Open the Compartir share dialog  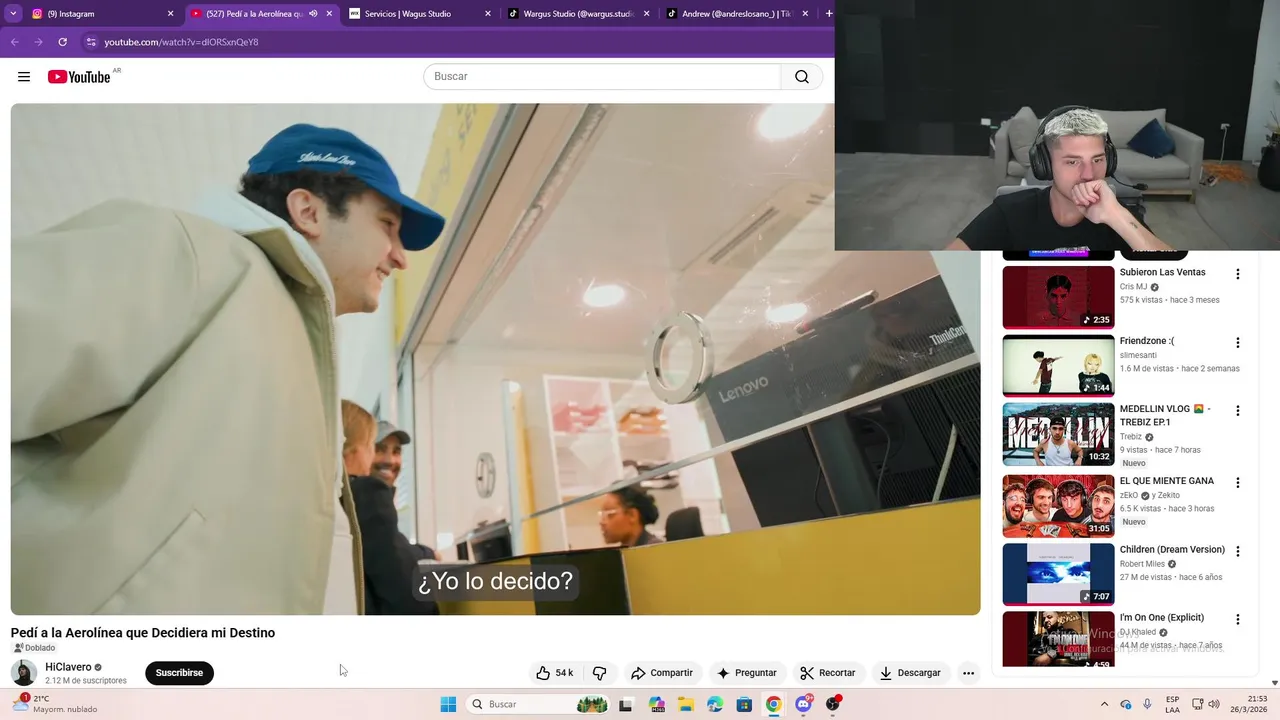[x=661, y=673]
